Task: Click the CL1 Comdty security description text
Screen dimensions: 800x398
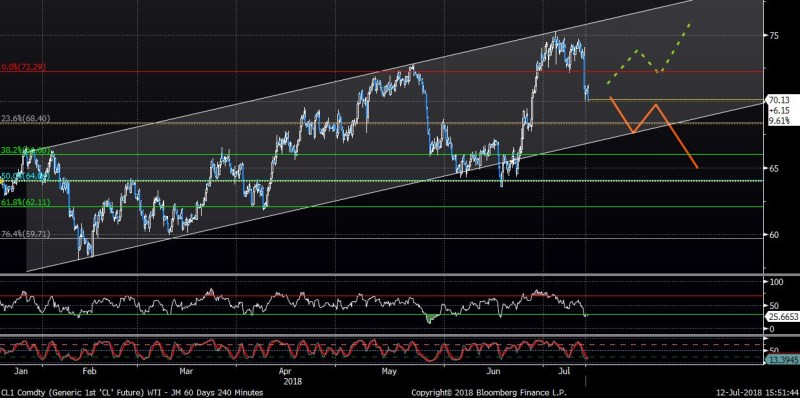Action: tap(132, 393)
